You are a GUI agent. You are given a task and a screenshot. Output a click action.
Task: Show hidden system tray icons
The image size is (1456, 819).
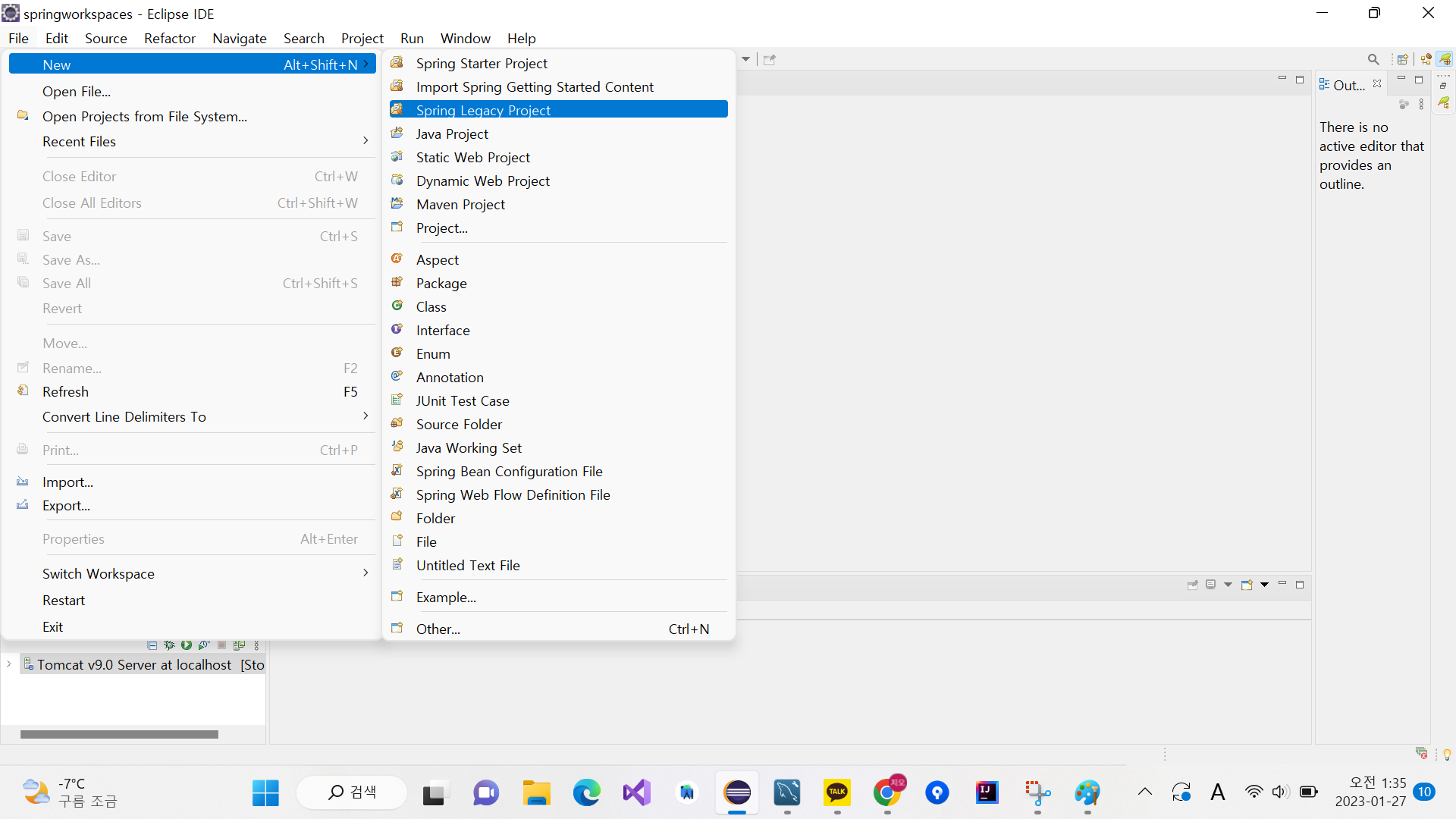(x=1145, y=792)
